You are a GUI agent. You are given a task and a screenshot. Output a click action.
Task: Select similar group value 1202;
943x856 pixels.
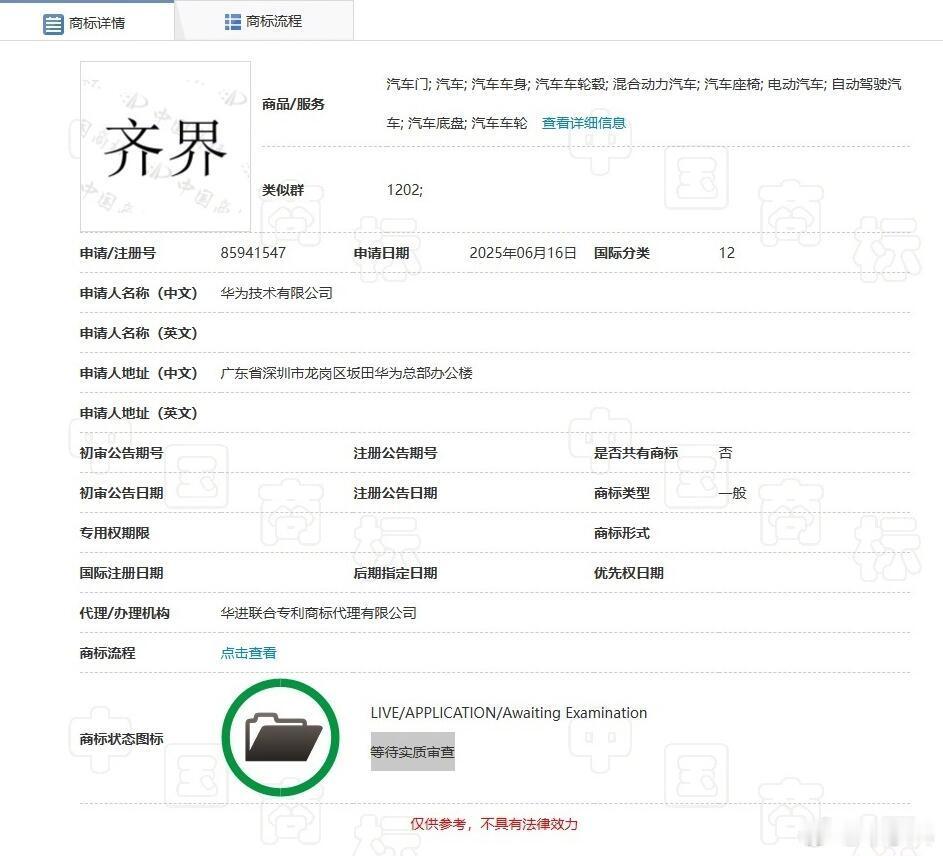pos(405,190)
